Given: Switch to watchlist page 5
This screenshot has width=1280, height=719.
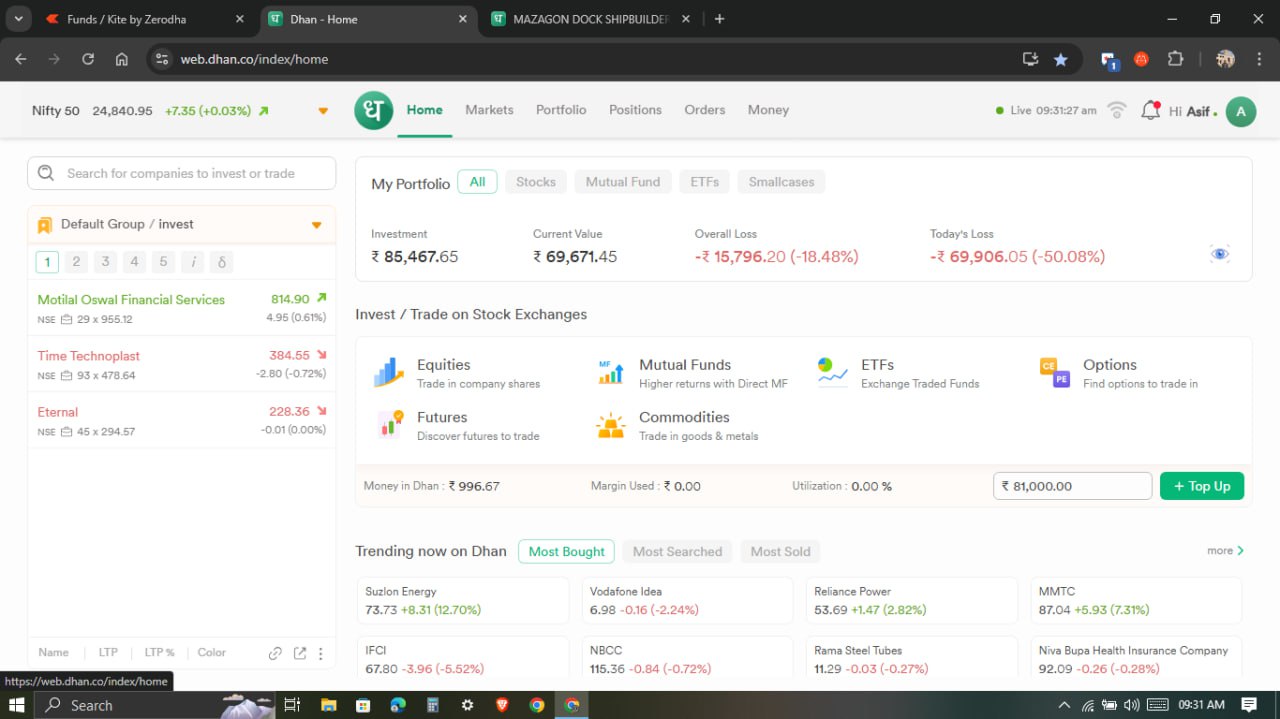Looking at the screenshot, I should pyautogui.click(x=163, y=262).
